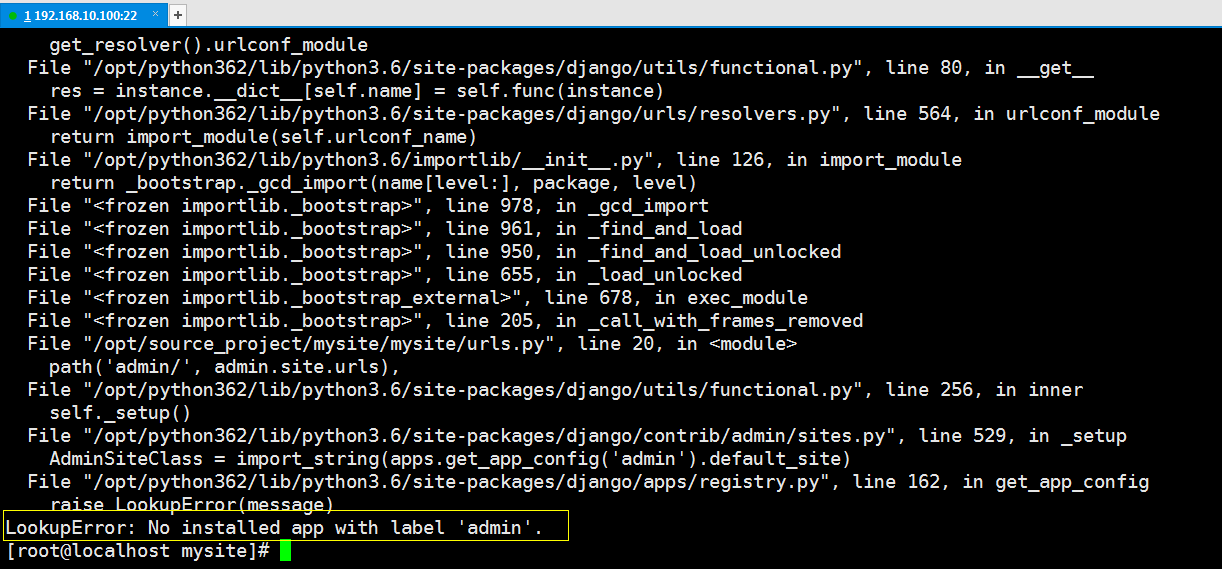
Task: Click the _bootstrap_external exec_module line
Action: 418,298
